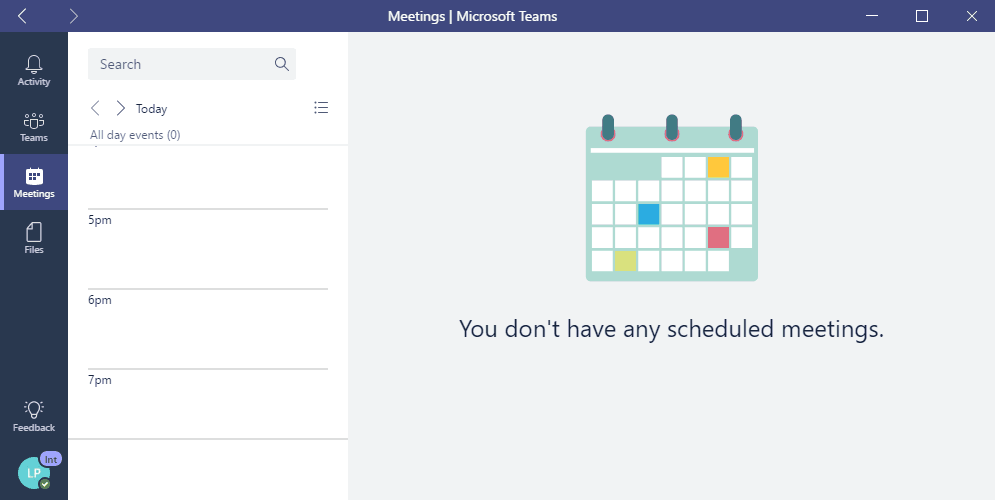Click the All day events label
Screen dimensions: 995x500
point(135,135)
